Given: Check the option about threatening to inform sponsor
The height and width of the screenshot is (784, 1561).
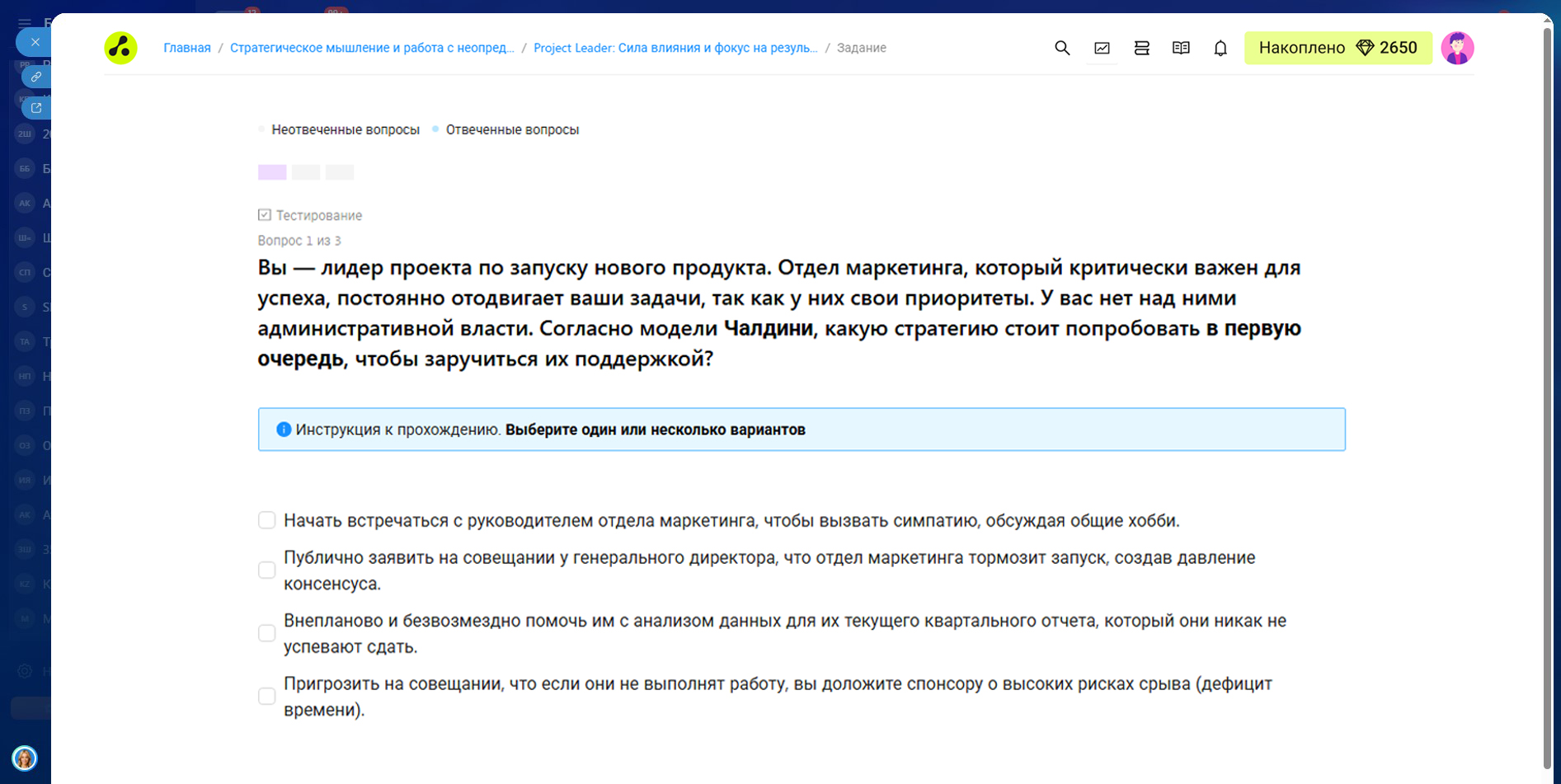Looking at the screenshot, I should pos(266,697).
